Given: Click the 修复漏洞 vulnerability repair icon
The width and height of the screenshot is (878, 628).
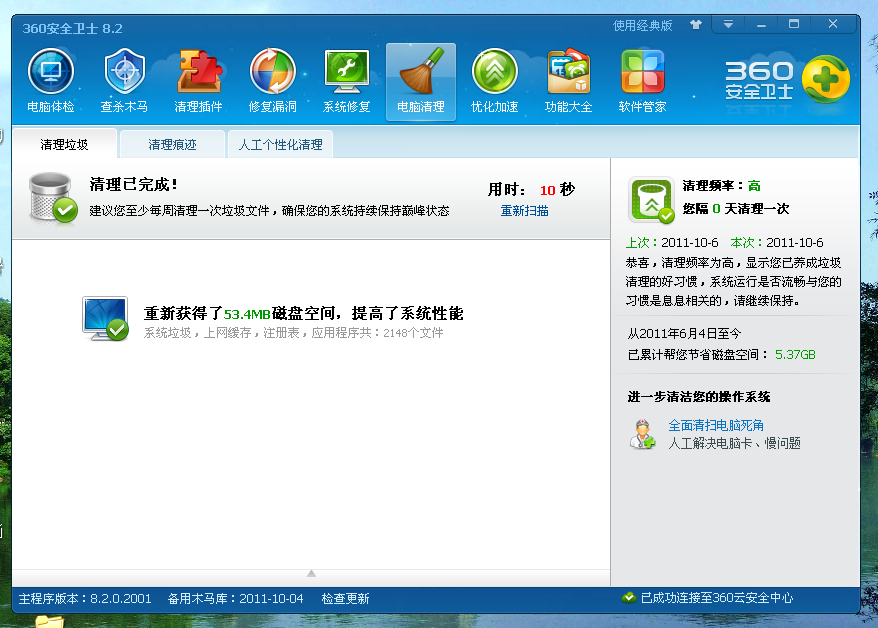Looking at the screenshot, I should 273,72.
